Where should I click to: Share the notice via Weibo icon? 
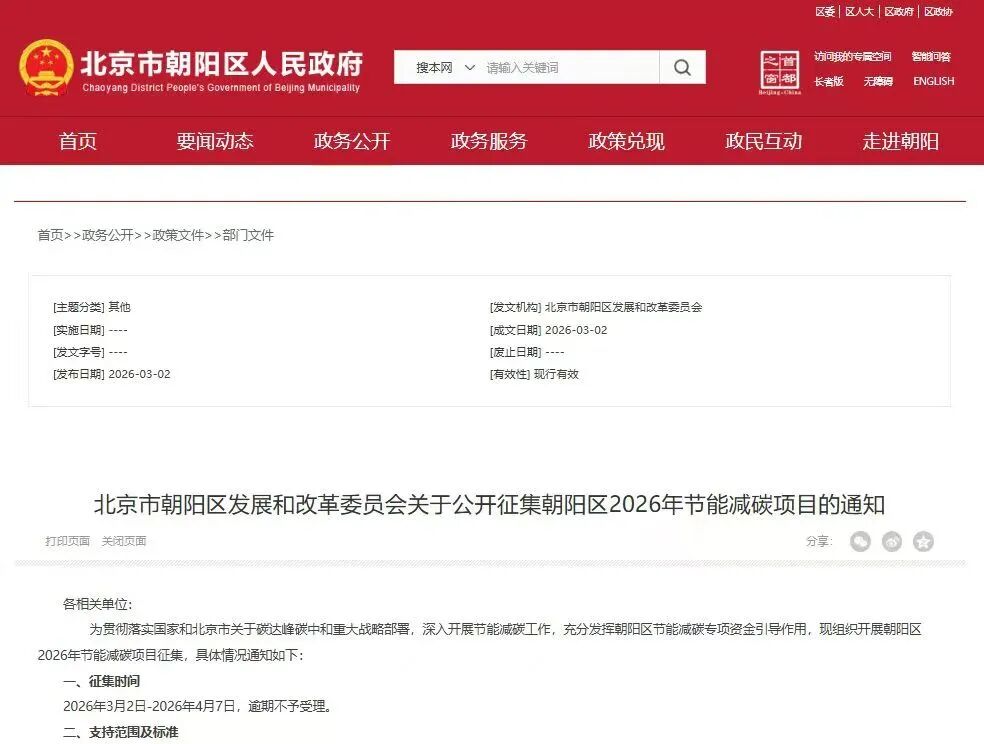[x=892, y=541]
